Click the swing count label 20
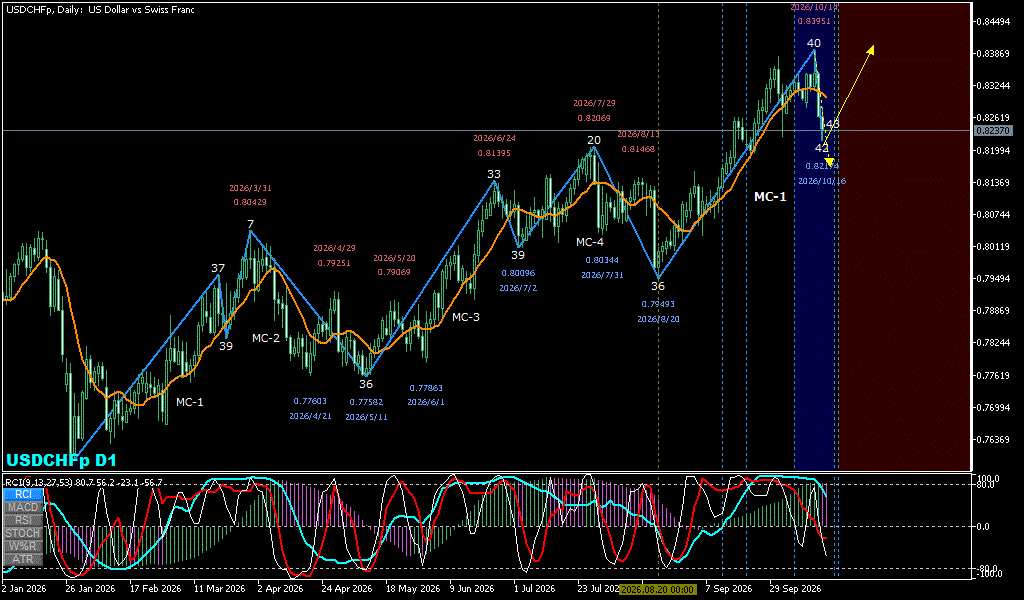Screen dimensions: 1024x600 (x=593, y=140)
